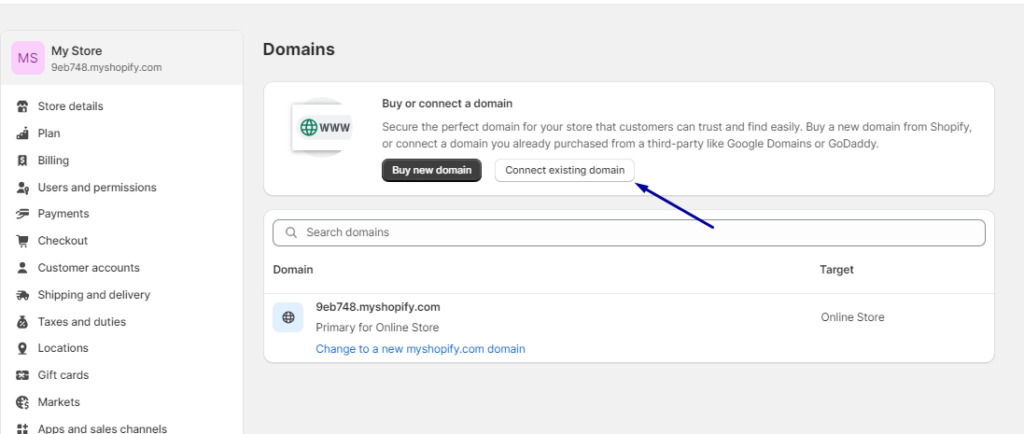The image size is (1024, 434).
Task: Click the Locations pin icon
Action: click(x=23, y=349)
